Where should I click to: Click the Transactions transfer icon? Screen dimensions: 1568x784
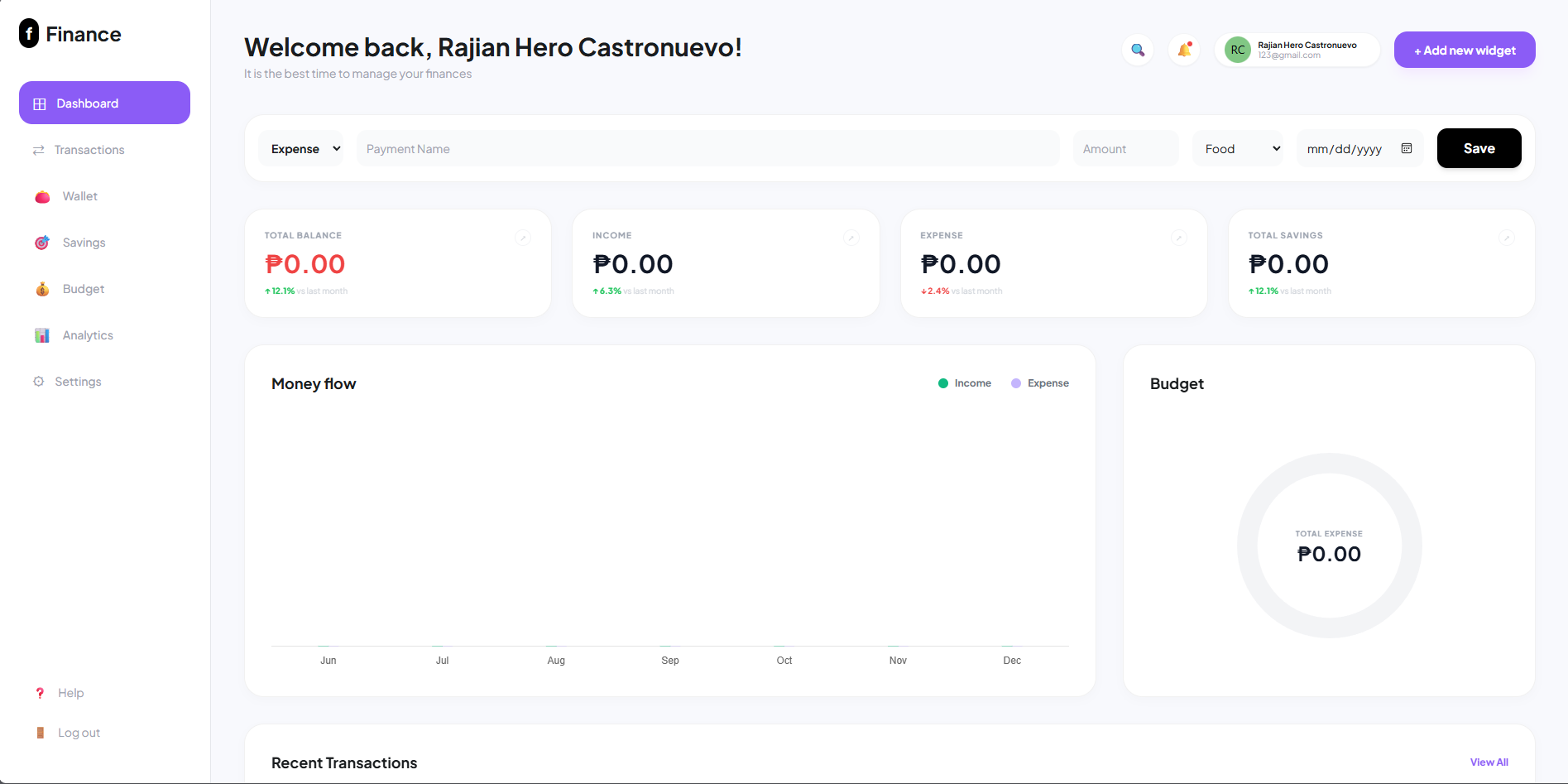pos(38,150)
